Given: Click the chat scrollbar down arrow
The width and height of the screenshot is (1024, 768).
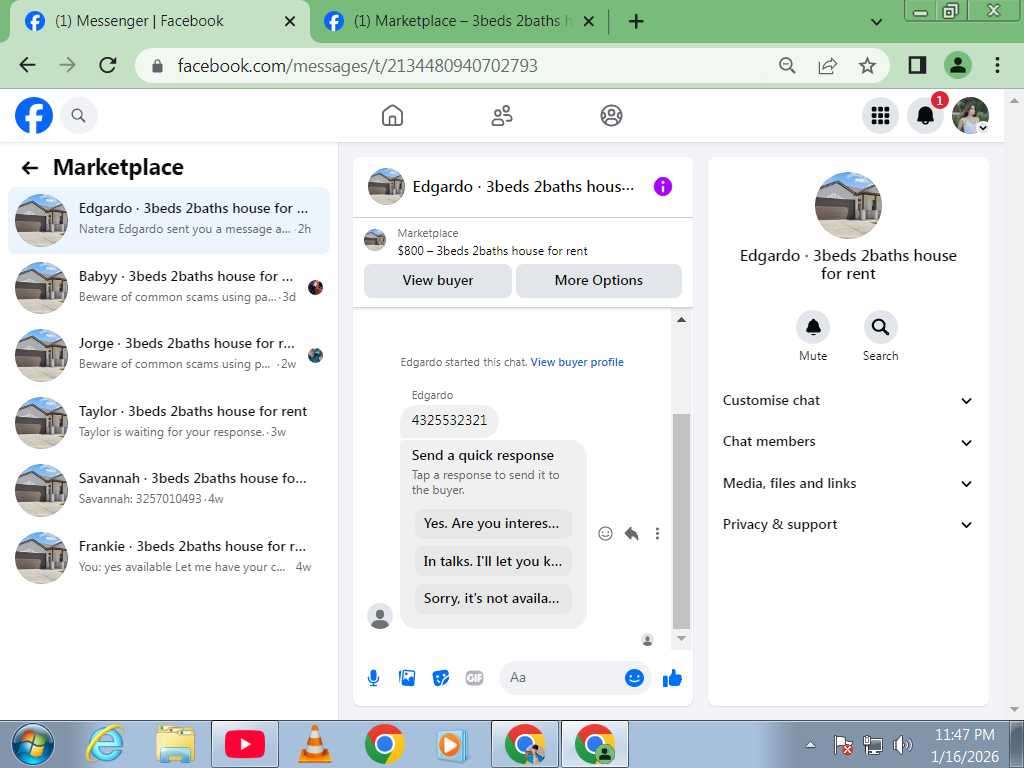Looking at the screenshot, I should tap(681, 639).
